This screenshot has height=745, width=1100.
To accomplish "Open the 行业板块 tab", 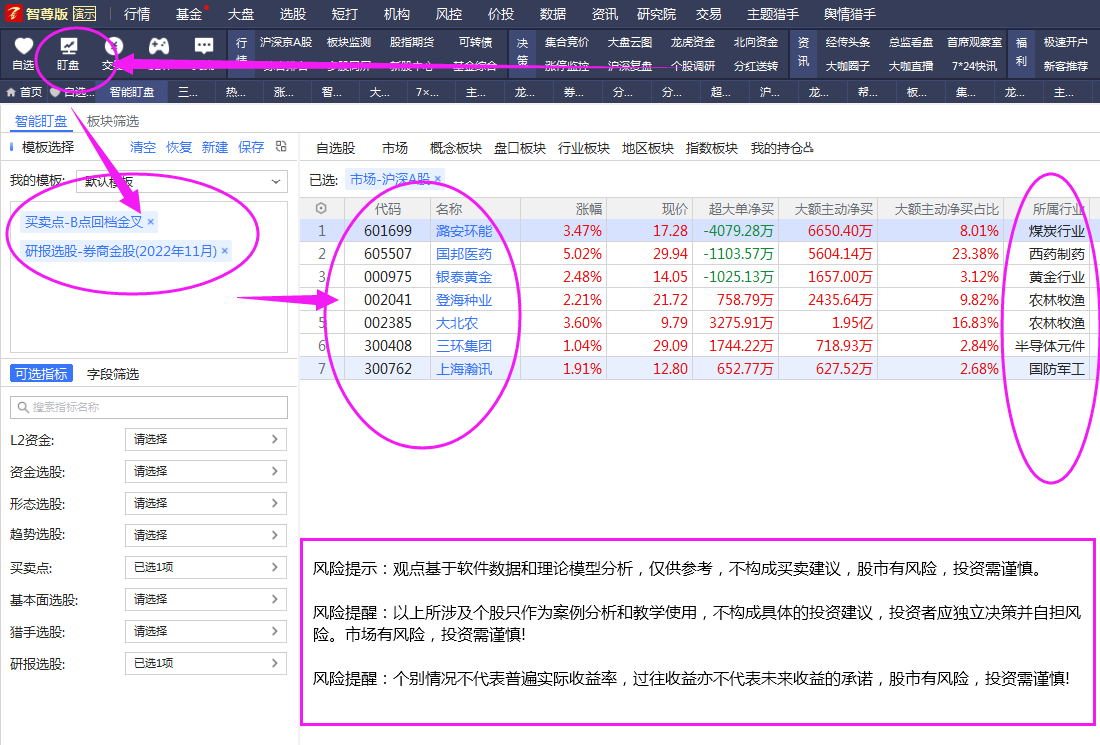I will [x=584, y=148].
